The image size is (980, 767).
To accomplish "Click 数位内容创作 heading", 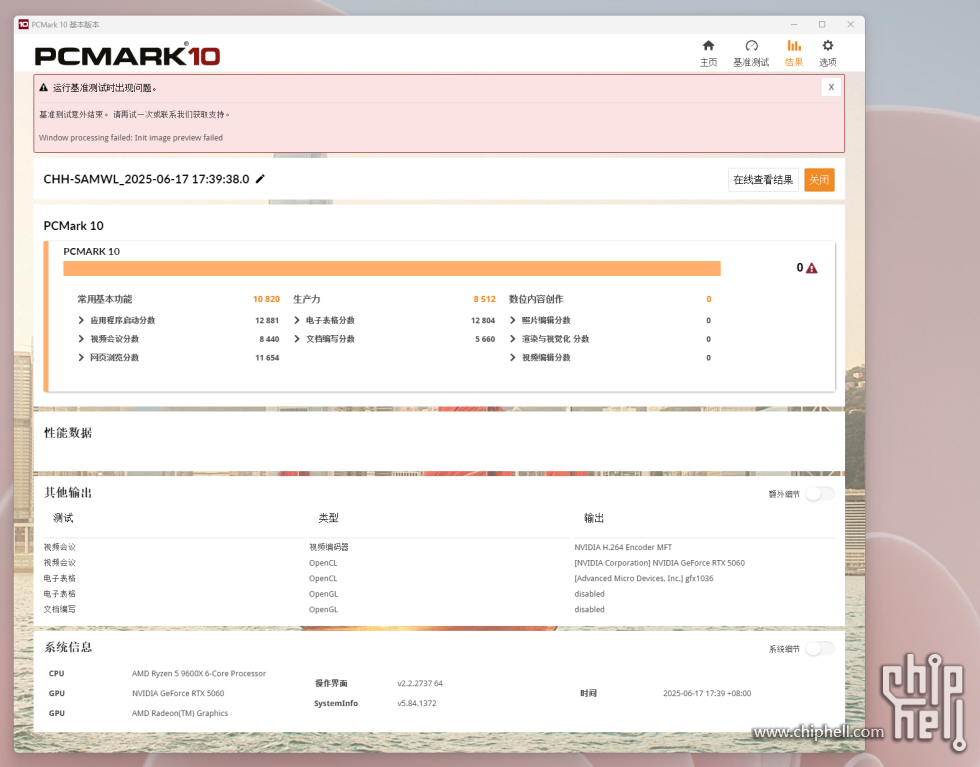I will (x=536, y=299).
